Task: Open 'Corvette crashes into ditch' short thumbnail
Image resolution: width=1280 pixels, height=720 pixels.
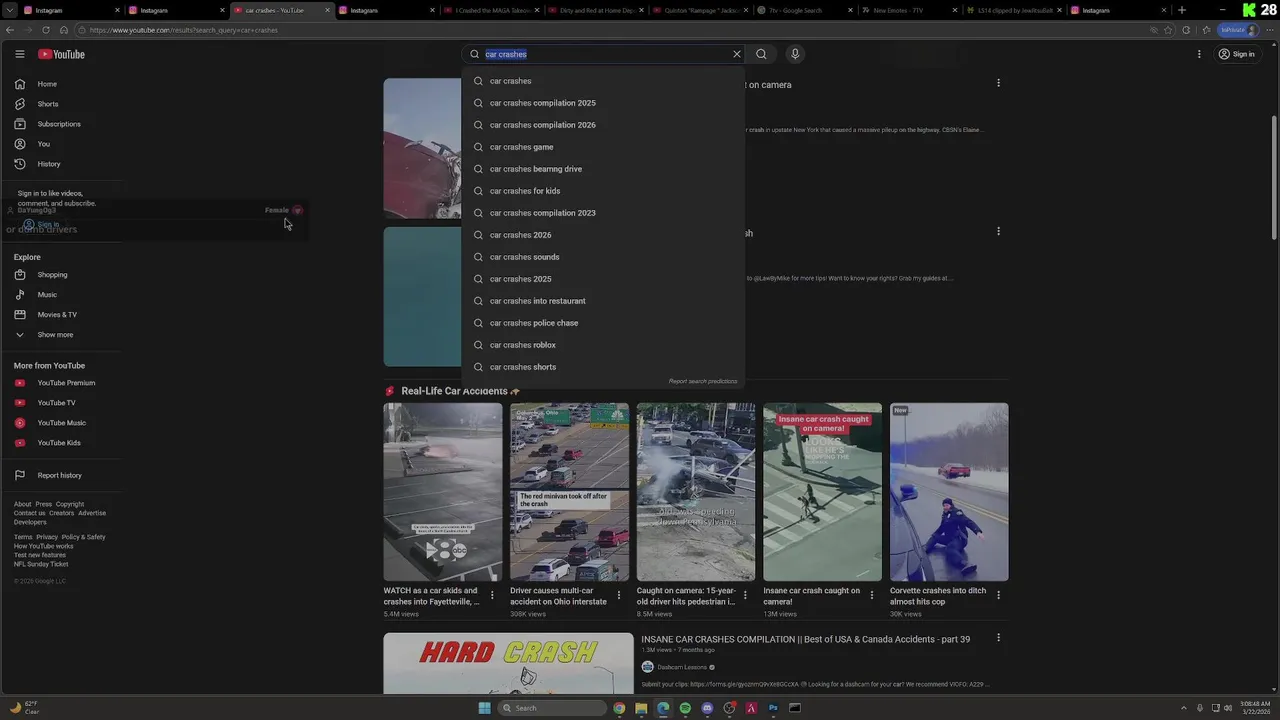Action: pyautogui.click(x=949, y=492)
